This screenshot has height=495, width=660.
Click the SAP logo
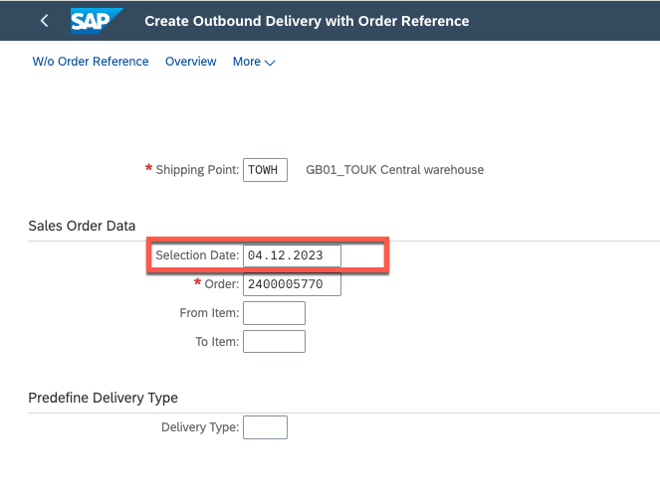[x=97, y=20]
